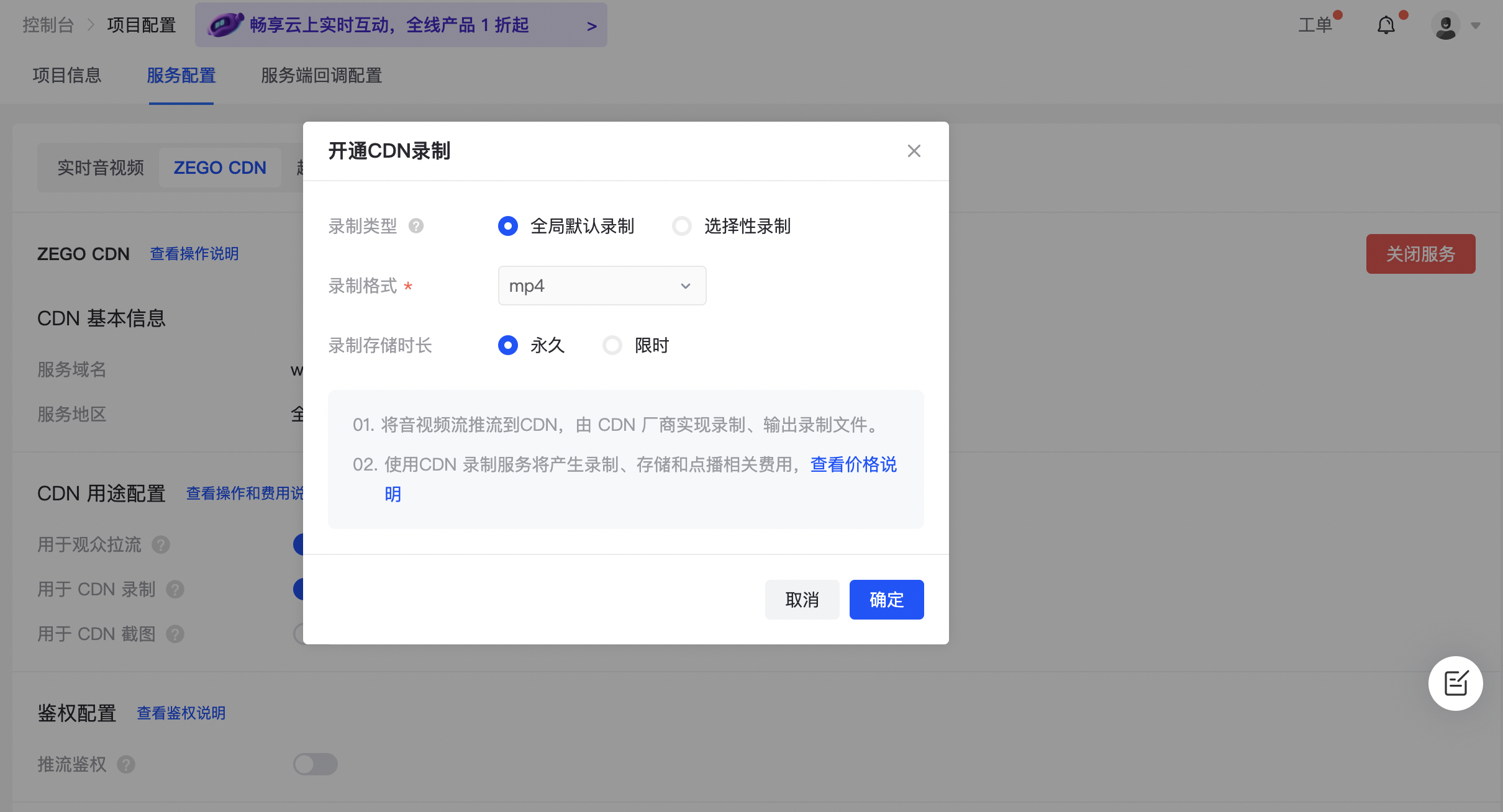Viewport: 1503px width, 812px height.
Task: Click help icon beside 用于 CDN 截图
Action: 175,634
